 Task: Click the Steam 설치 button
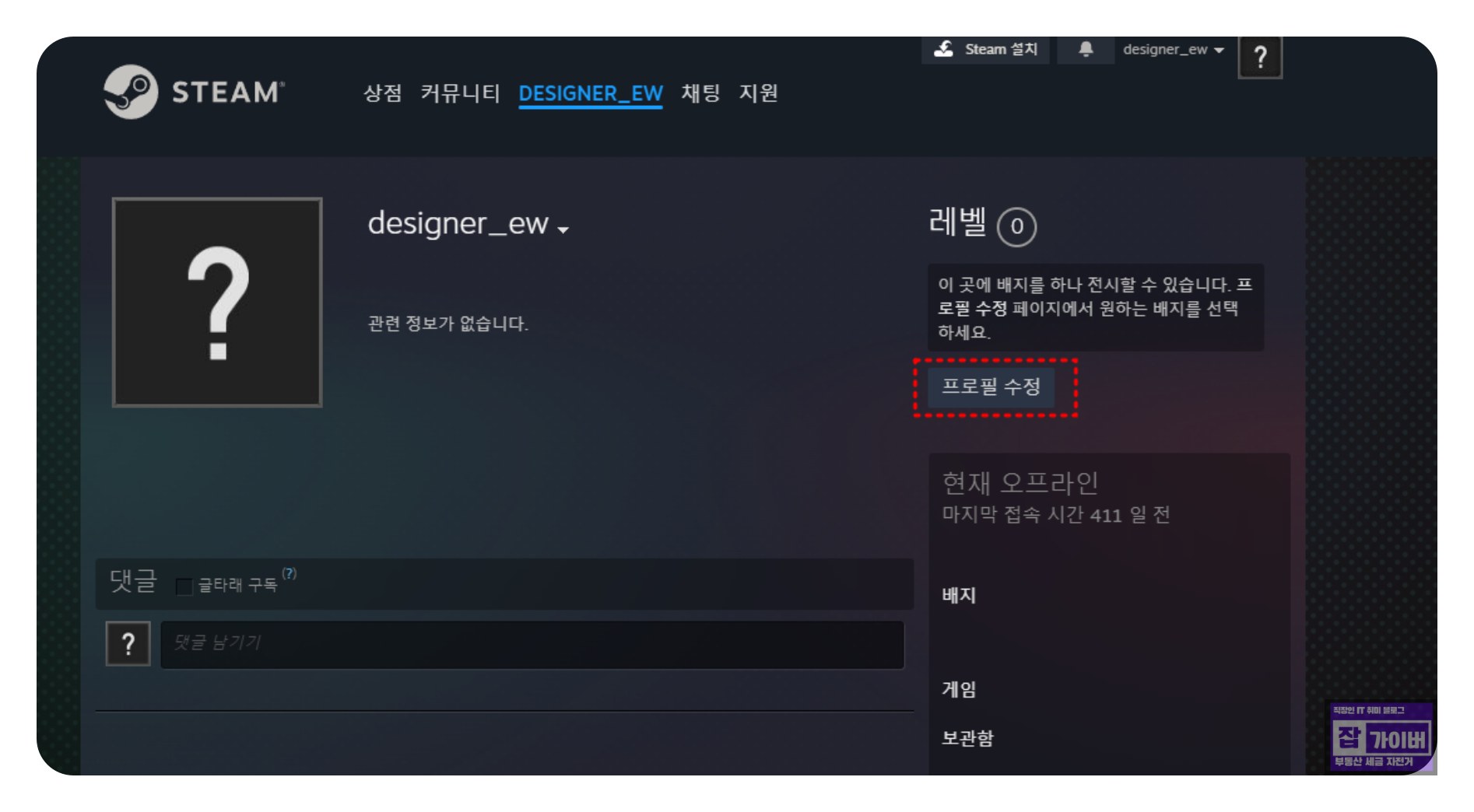coord(986,50)
